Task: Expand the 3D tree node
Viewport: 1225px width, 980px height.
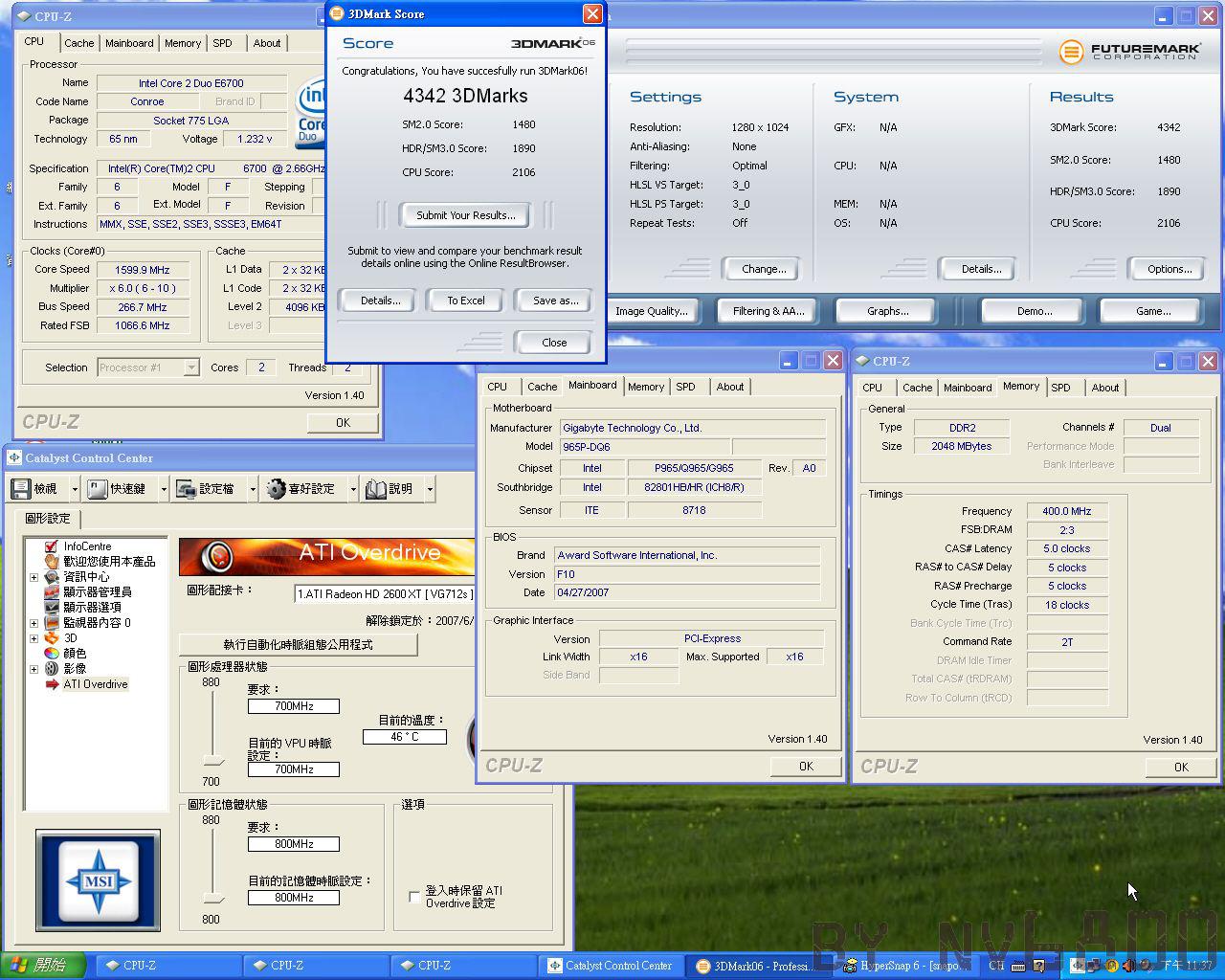Action: [34, 638]
